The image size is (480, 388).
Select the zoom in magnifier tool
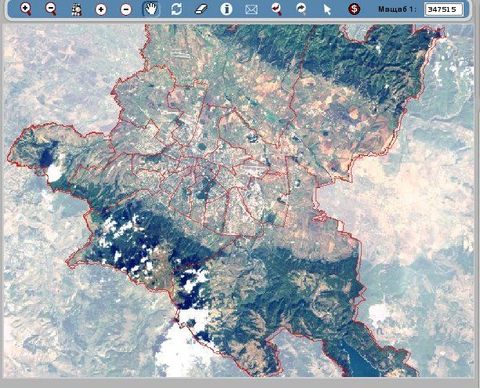coord(26,9)
